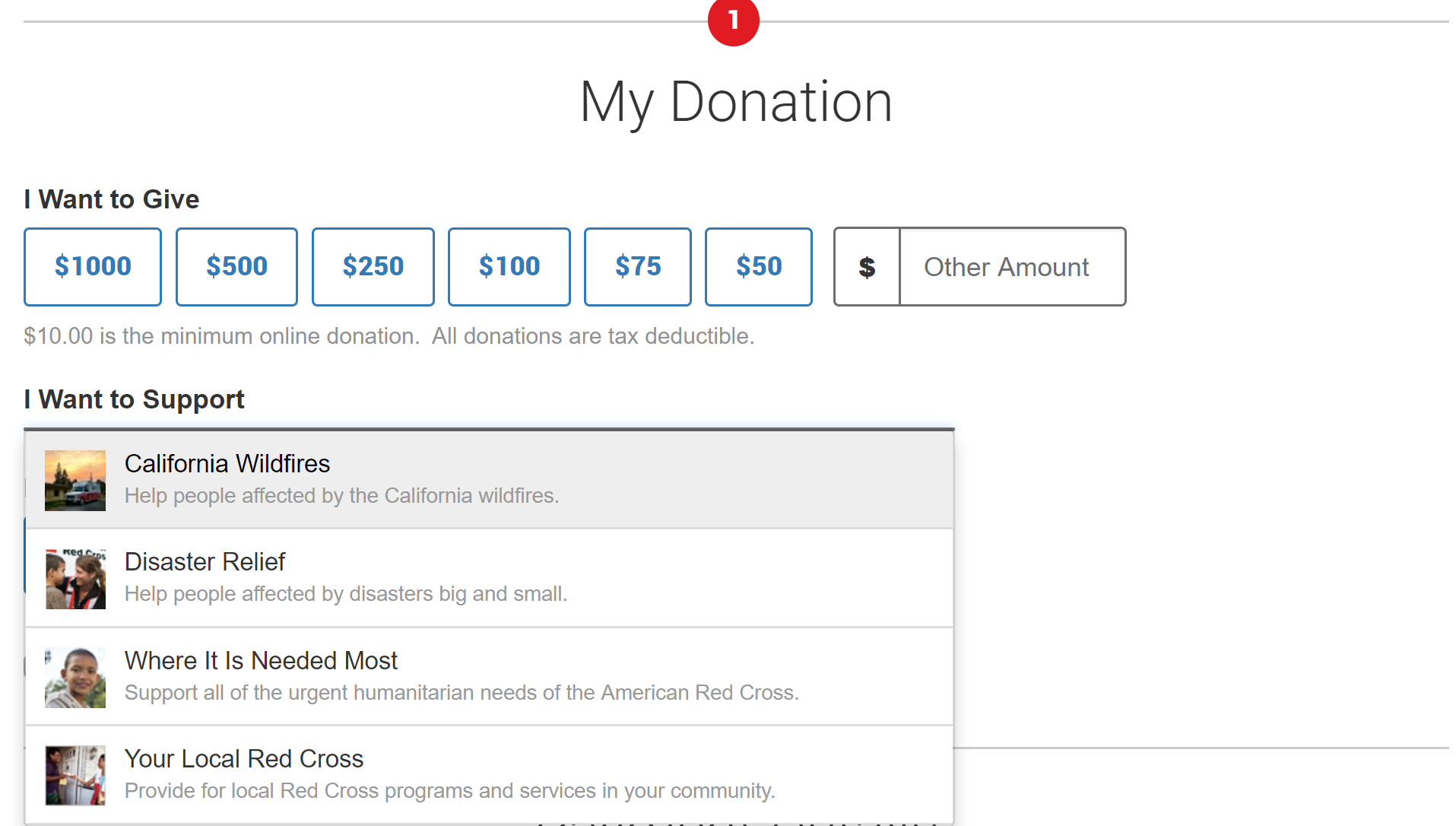Click the dollar sign icon beside Other Amount
This screenshot has height=826, width=1456.
[867, 267]
